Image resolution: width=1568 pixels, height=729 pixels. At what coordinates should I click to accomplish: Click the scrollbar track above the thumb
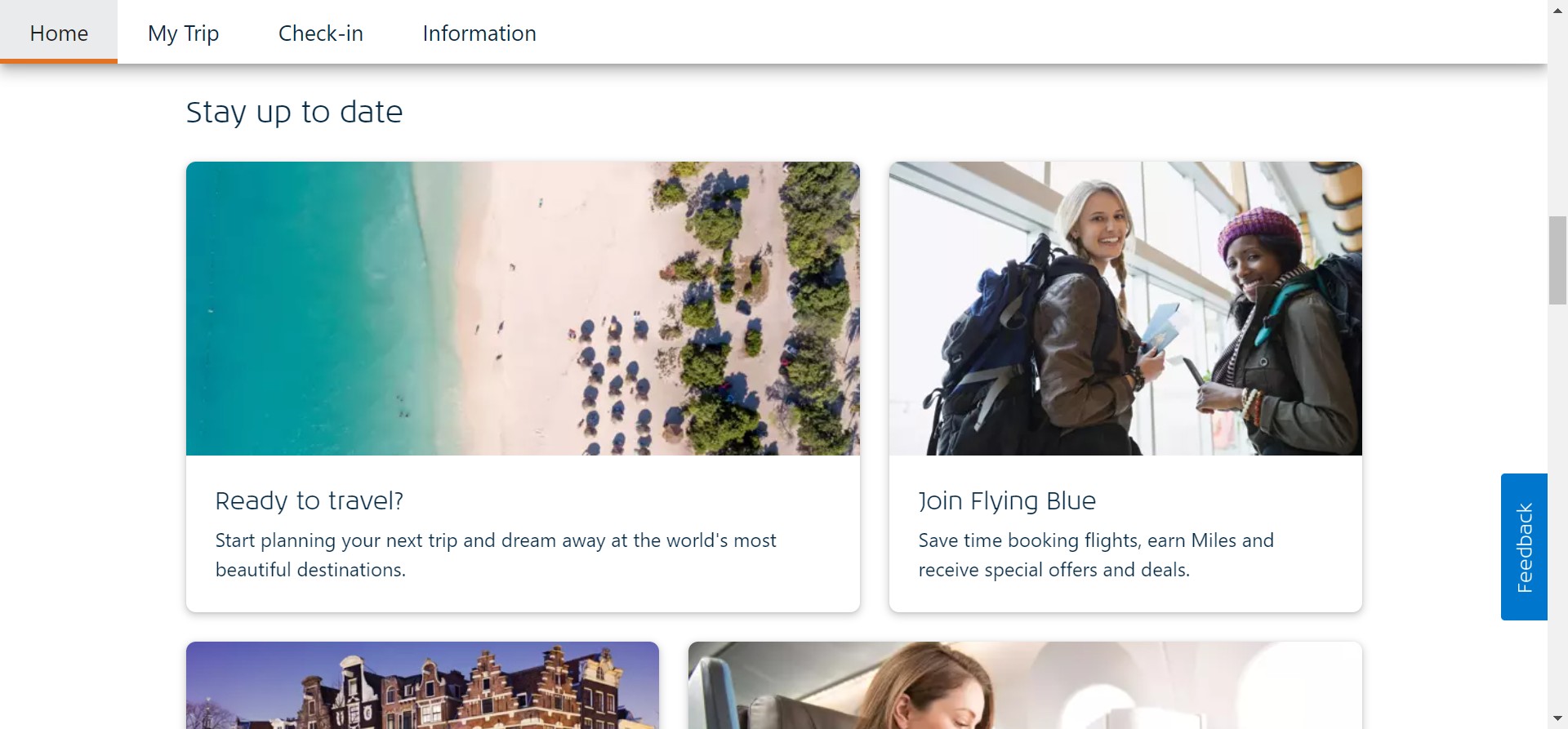[1557, 114]
